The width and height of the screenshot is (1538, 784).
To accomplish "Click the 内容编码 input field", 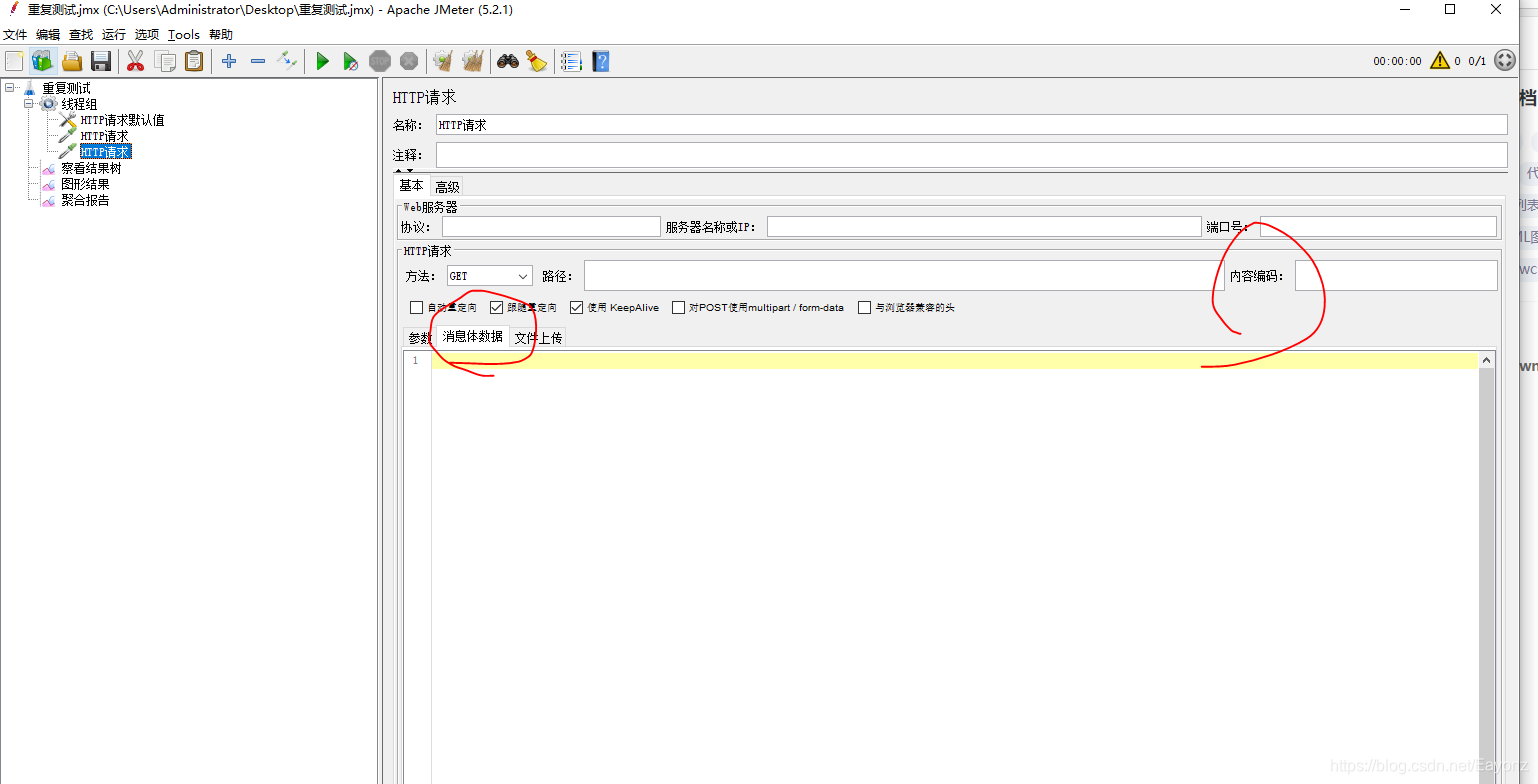I will tap(1396, 276).
